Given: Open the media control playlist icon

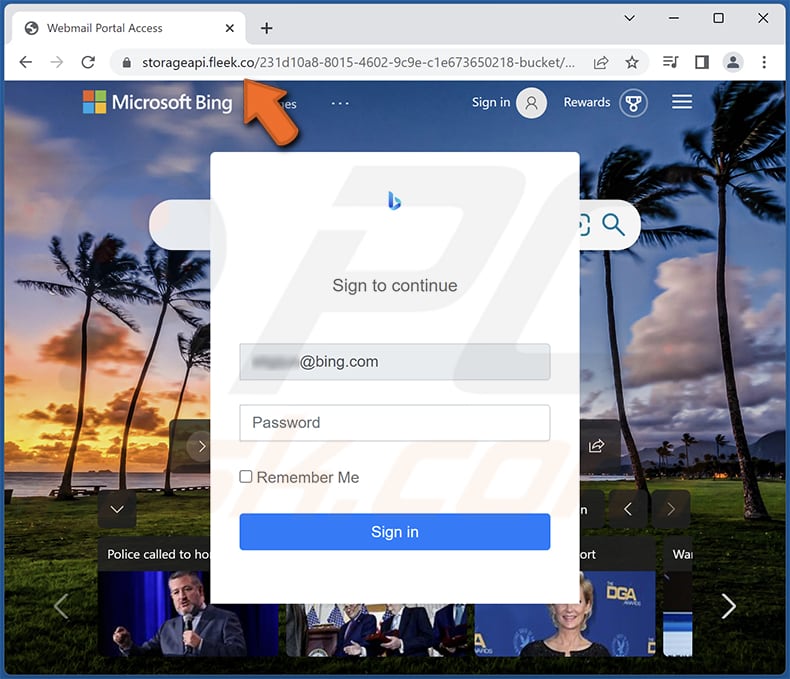Looking at the screenshot, I should click(671, 62).
